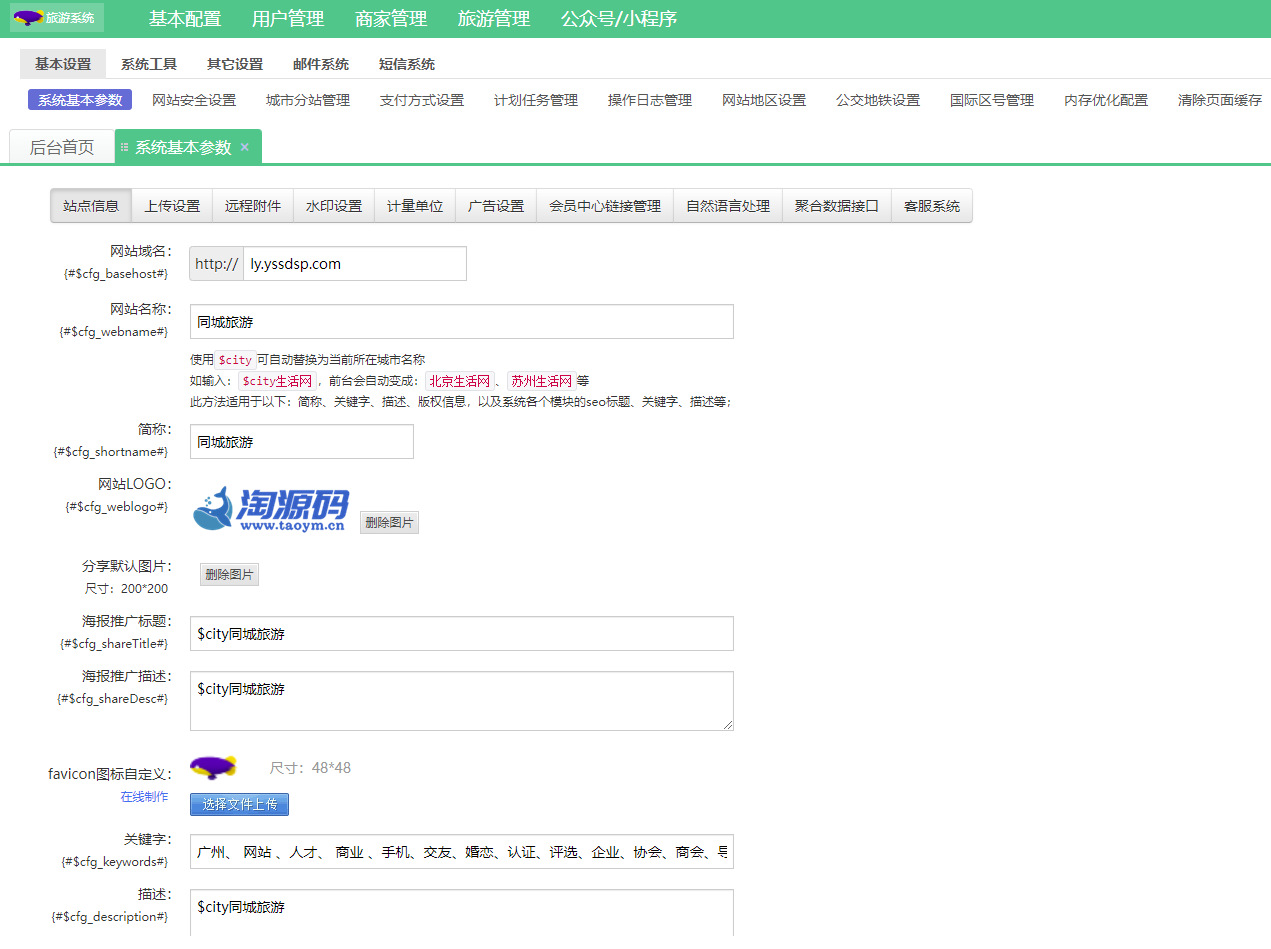Click the 海报推广标题 input field
The height and width of the screenshot is (949, 1271).
462,634
